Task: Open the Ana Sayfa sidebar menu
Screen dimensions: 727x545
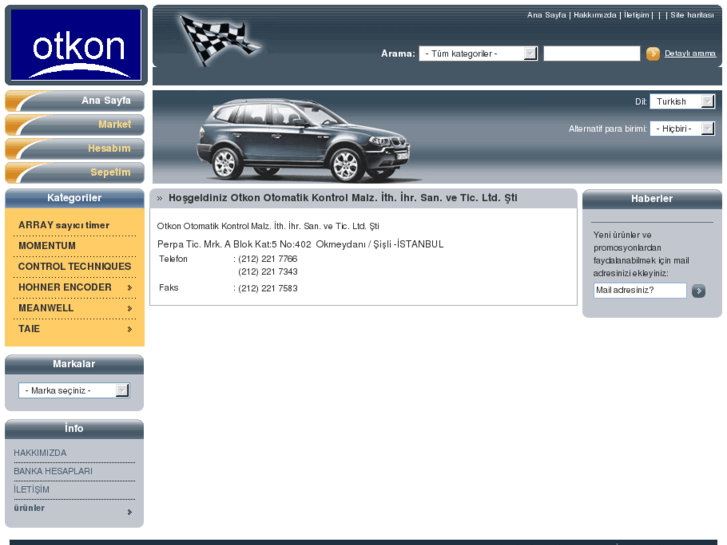Action: 75,101
